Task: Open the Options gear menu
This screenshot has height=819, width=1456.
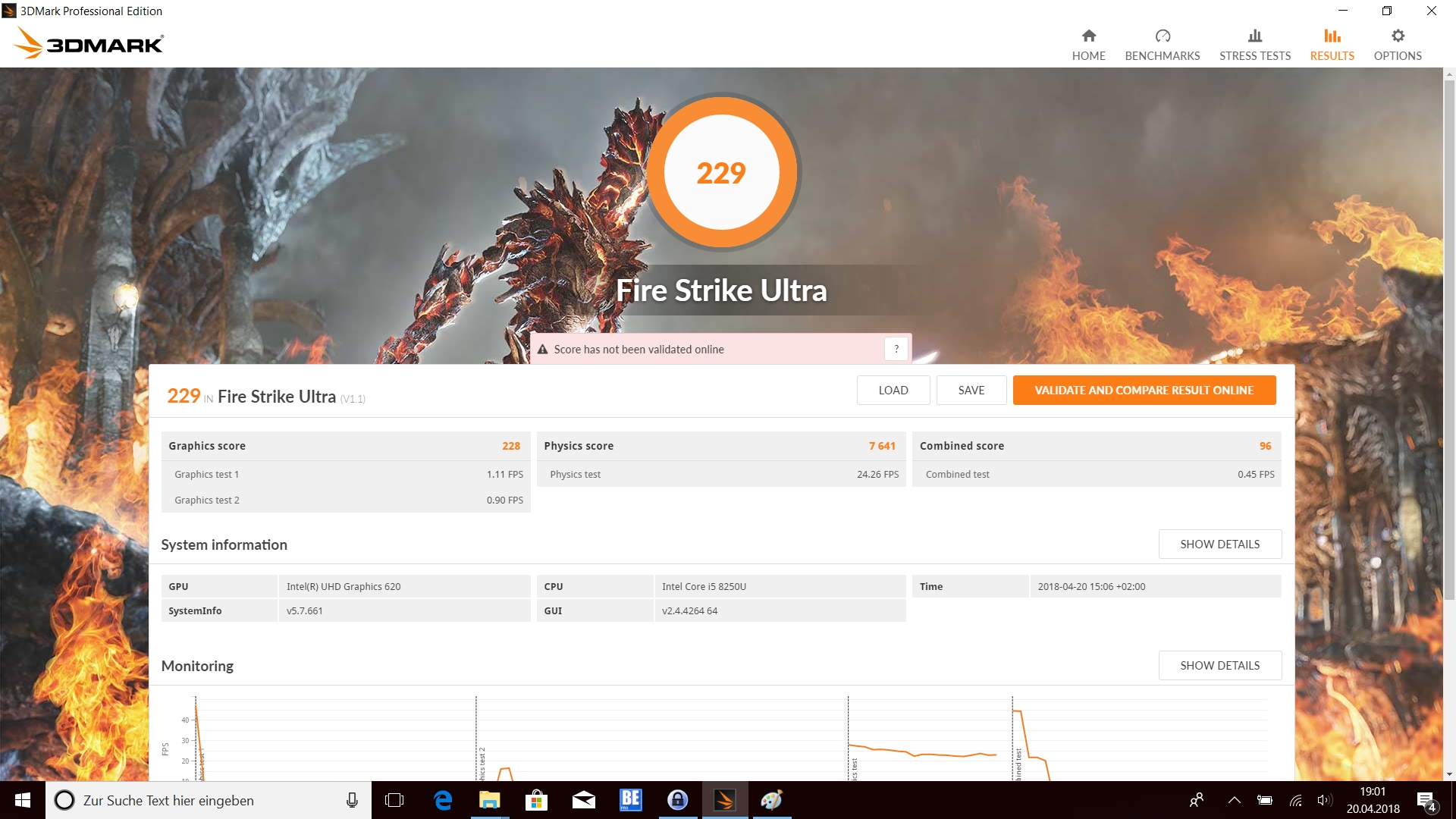Action: [x=1397, y=45]
